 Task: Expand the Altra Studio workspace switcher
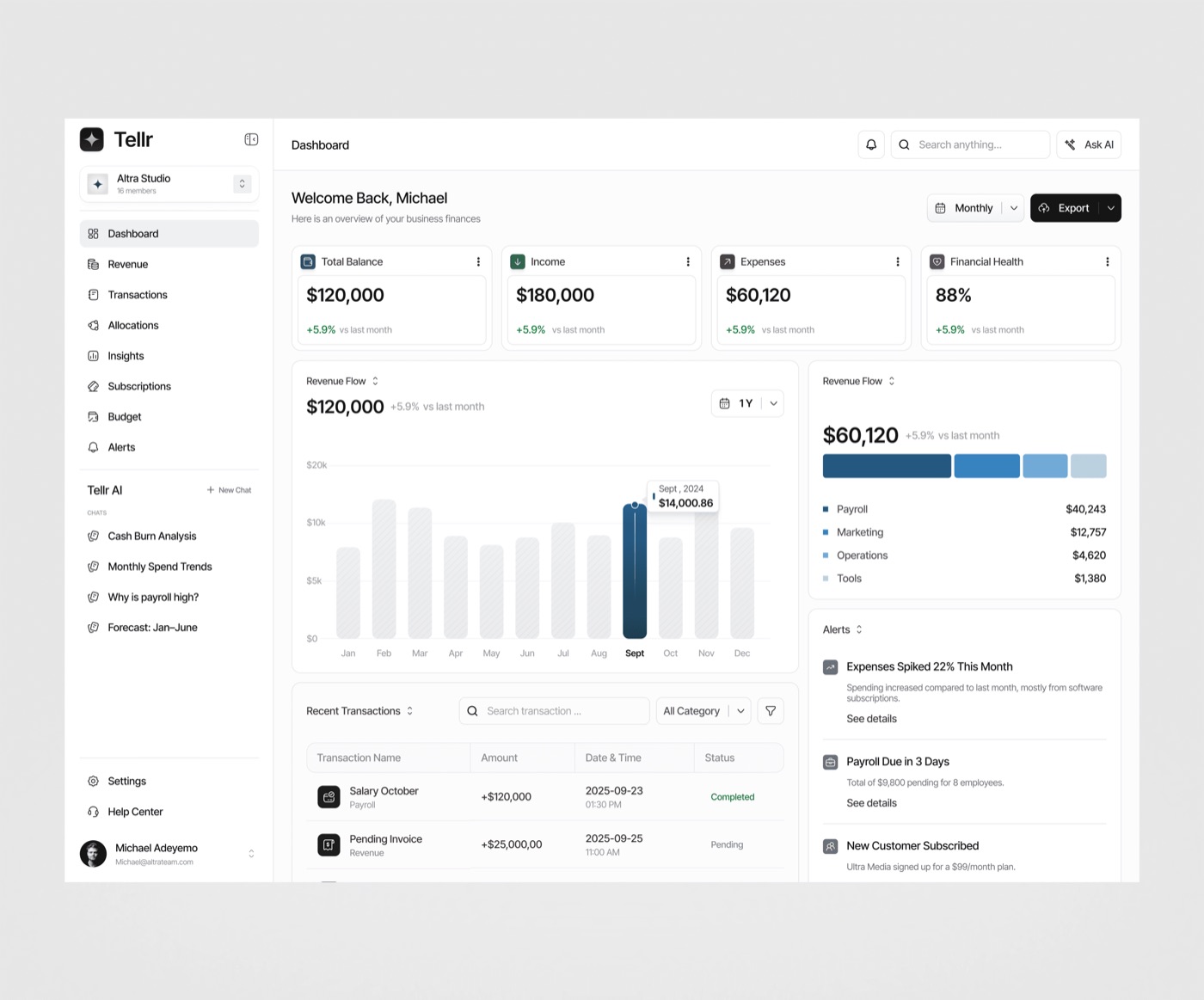pos(243,184)
